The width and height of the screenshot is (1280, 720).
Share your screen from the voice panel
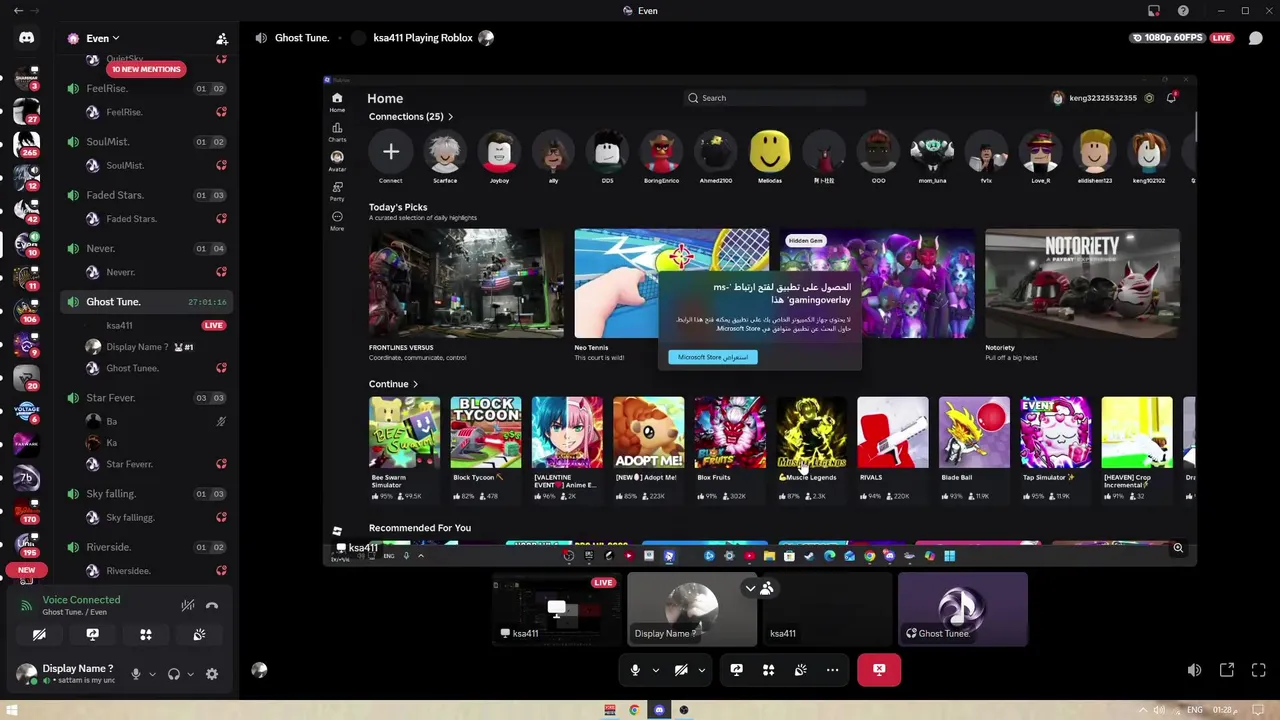point(92,634)
